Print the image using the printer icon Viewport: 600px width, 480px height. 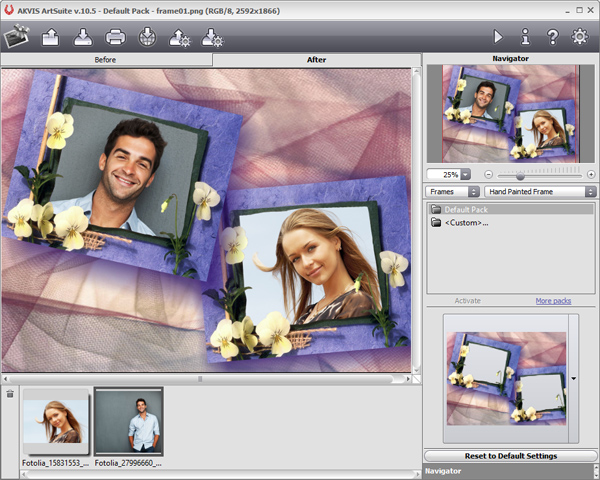[x=115, y=37]
